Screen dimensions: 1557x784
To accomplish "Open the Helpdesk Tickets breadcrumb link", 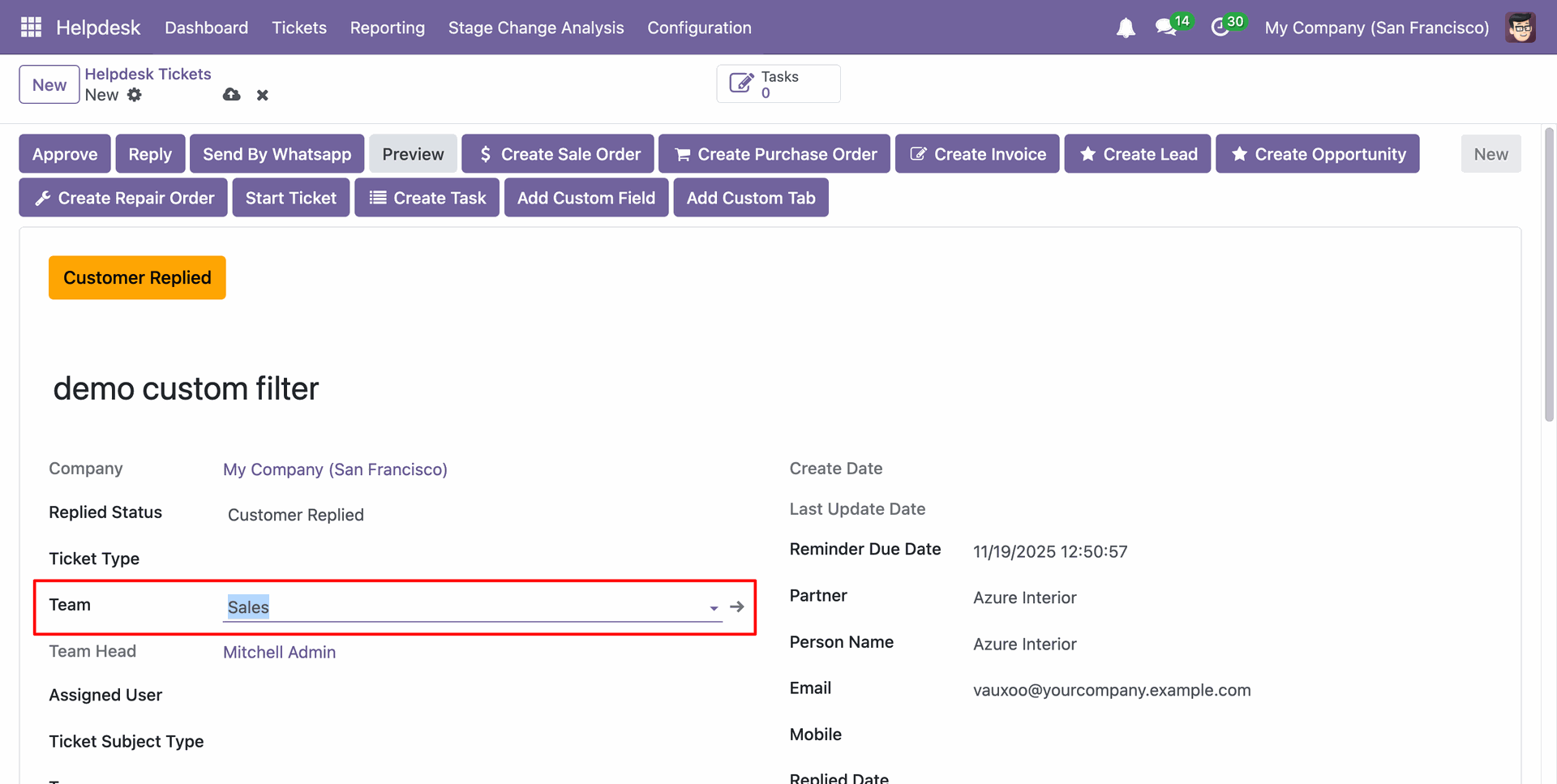I will 148,74.
